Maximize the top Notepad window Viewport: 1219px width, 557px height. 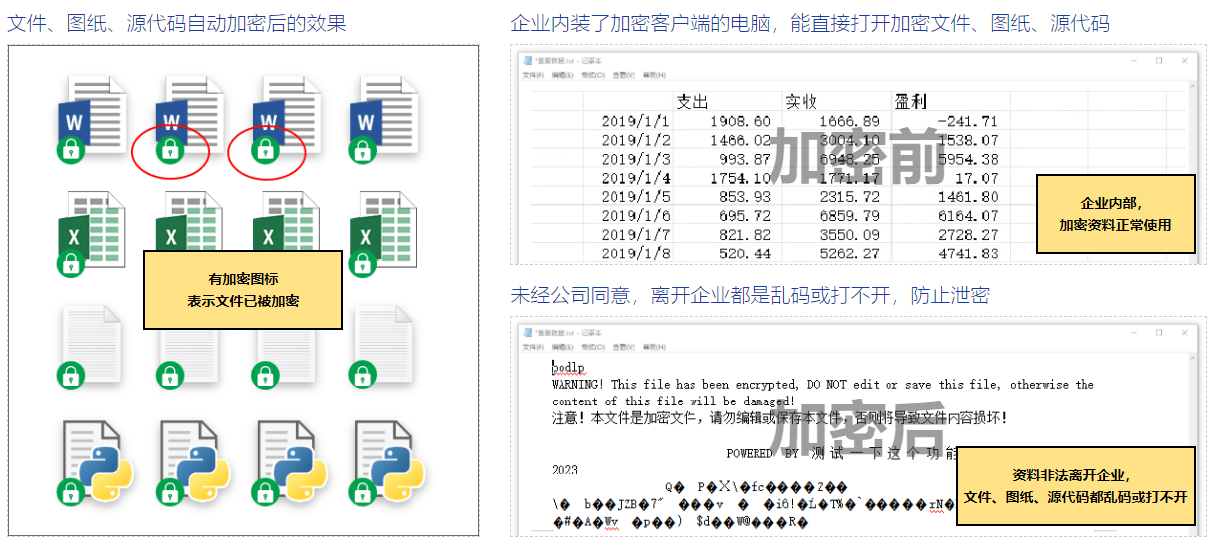1159,60
